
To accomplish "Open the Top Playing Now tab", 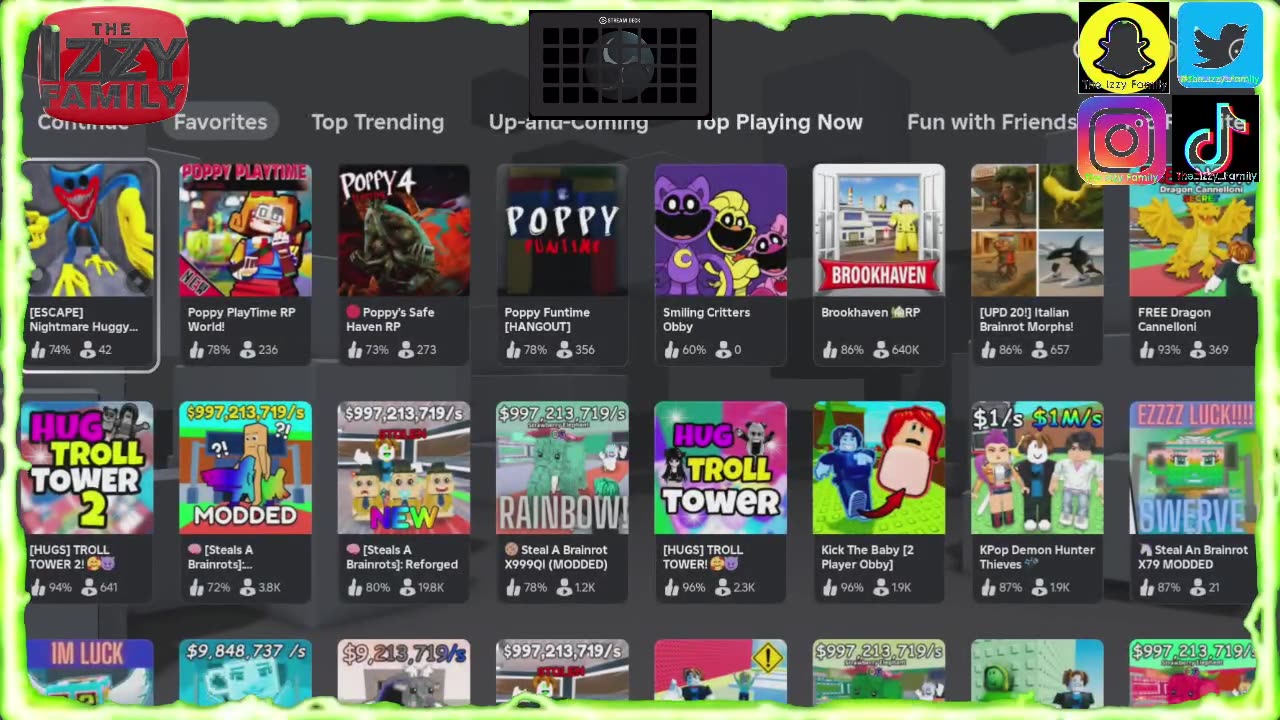I will 778,122.
